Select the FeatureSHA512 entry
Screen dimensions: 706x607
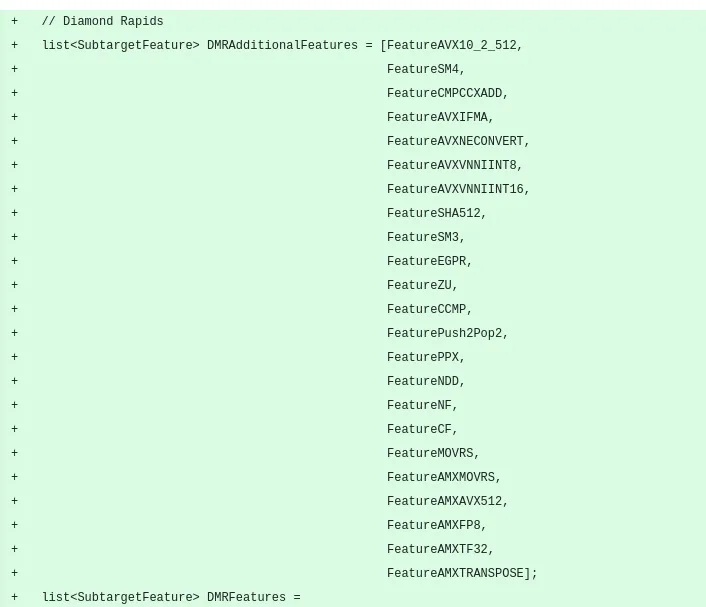(x=434, y=213)
